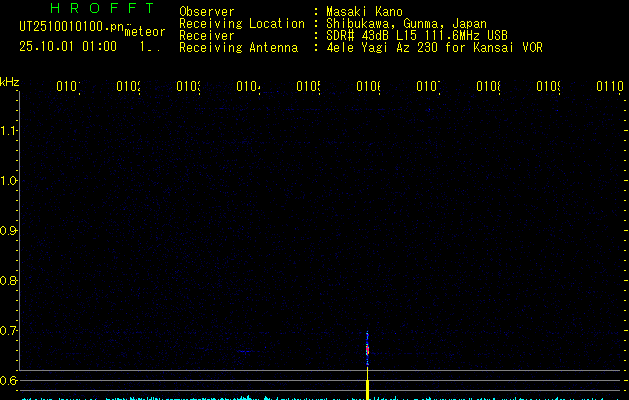
Task: Click the 0108 time axis label
Action: coord(488,86)
